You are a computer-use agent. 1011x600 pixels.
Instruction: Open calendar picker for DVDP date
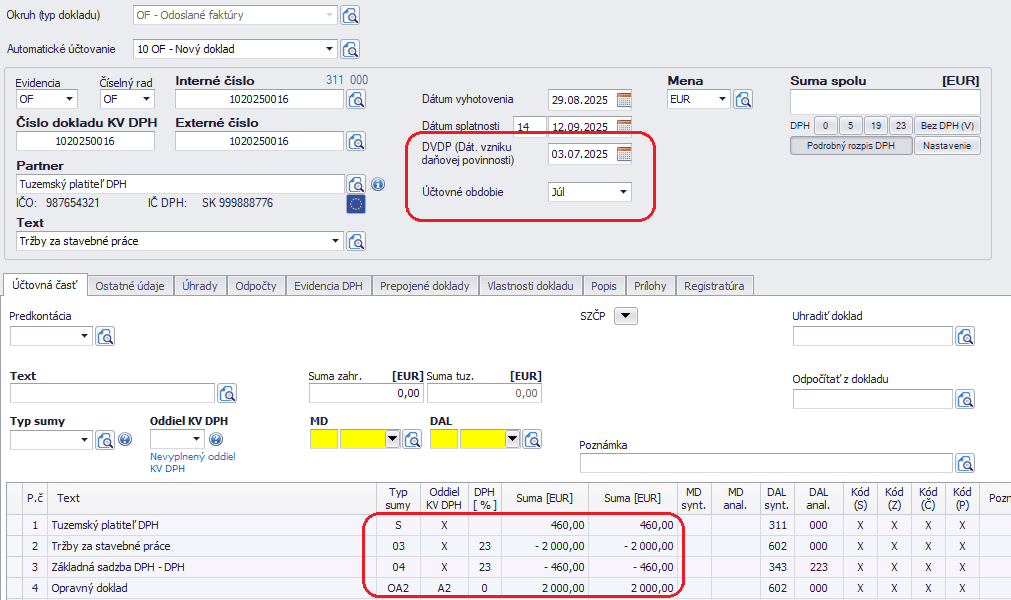point(624,154)
